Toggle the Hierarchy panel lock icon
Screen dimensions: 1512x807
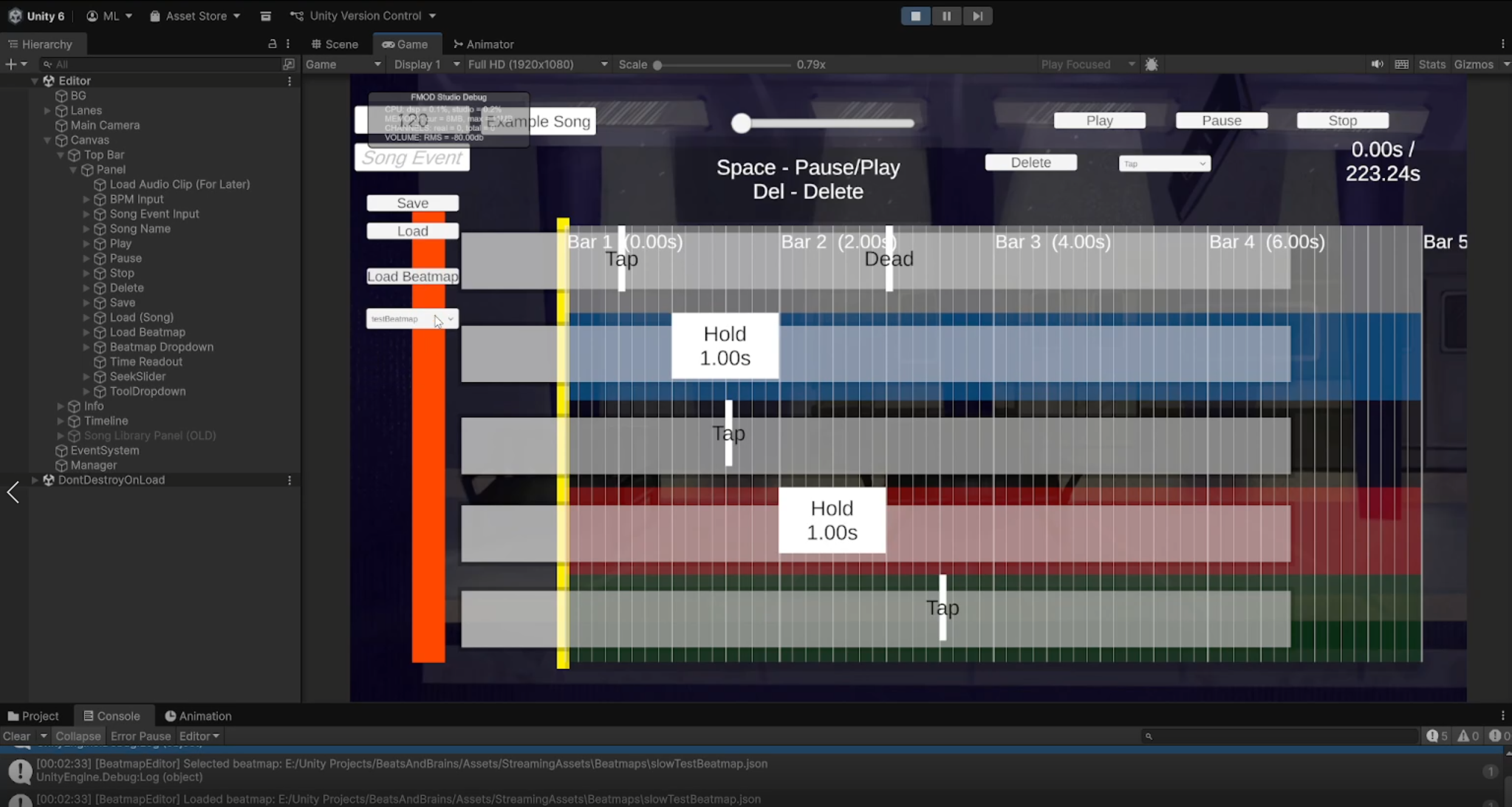coord(272,44)
